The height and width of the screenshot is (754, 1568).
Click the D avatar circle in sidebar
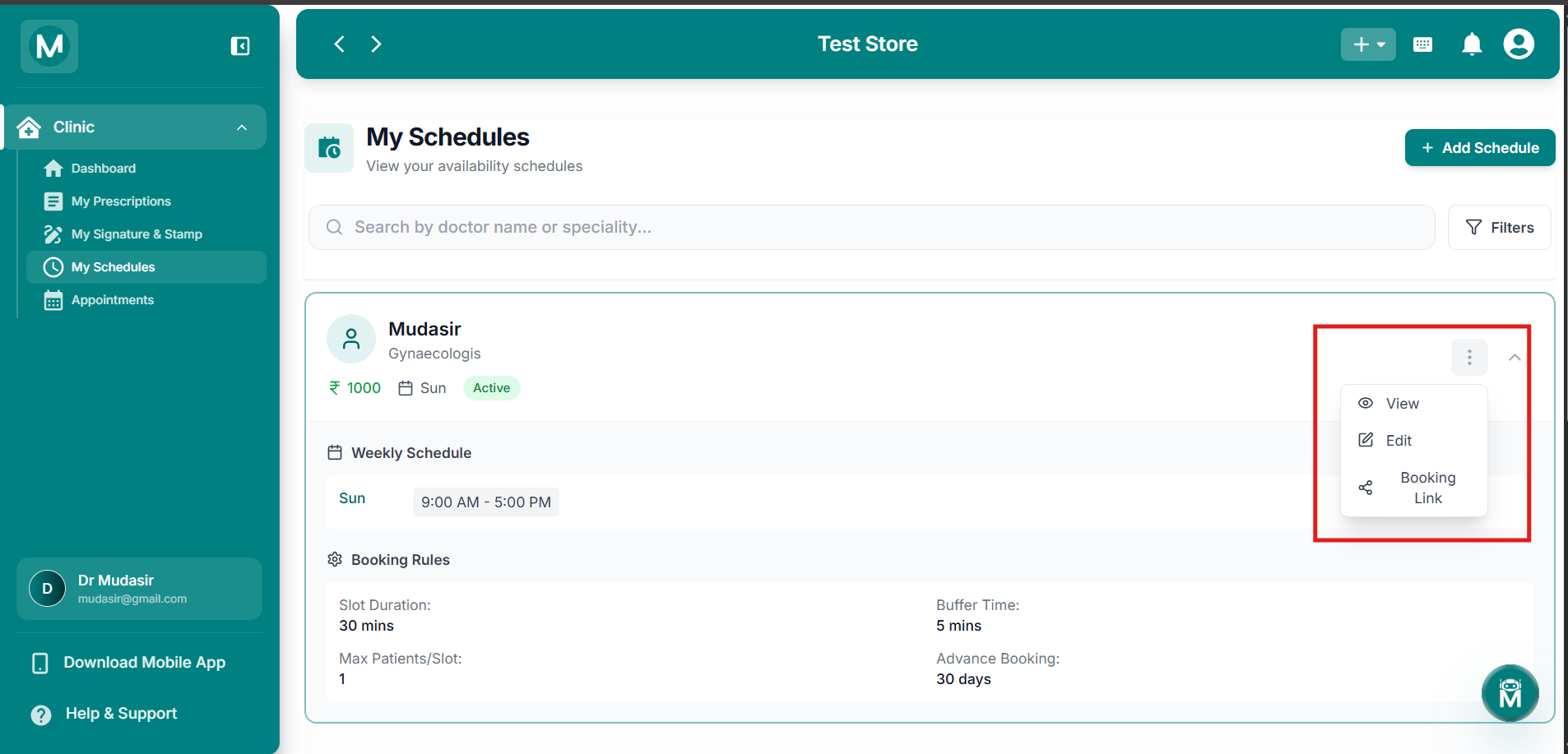point(47,589)
